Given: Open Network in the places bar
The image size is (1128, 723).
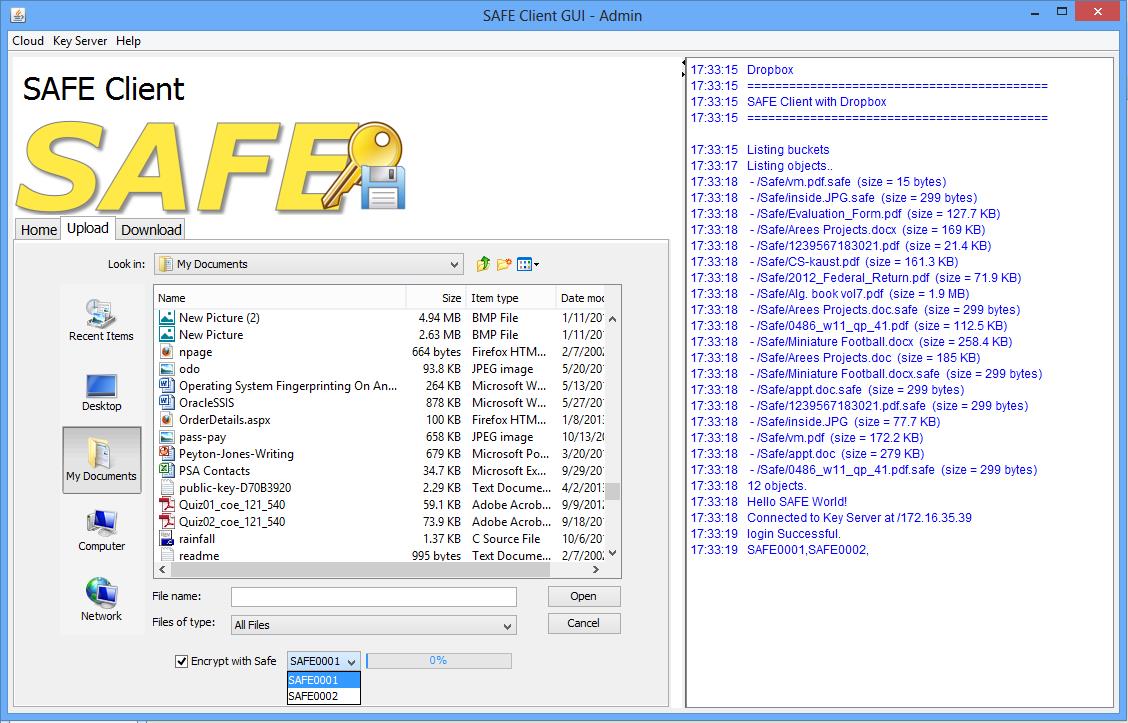Looking at the screenshot, I should 101,600.
